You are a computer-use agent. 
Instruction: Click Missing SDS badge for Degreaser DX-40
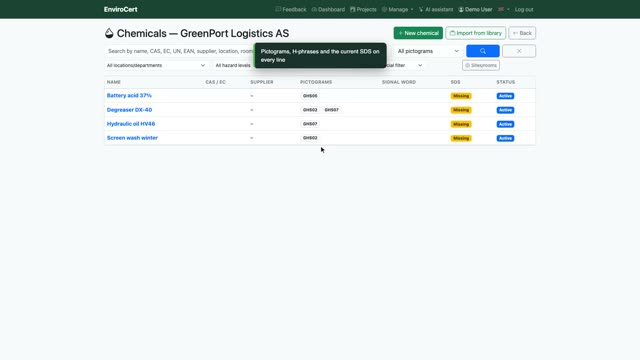pyautogui.click(x=461, y=110)
